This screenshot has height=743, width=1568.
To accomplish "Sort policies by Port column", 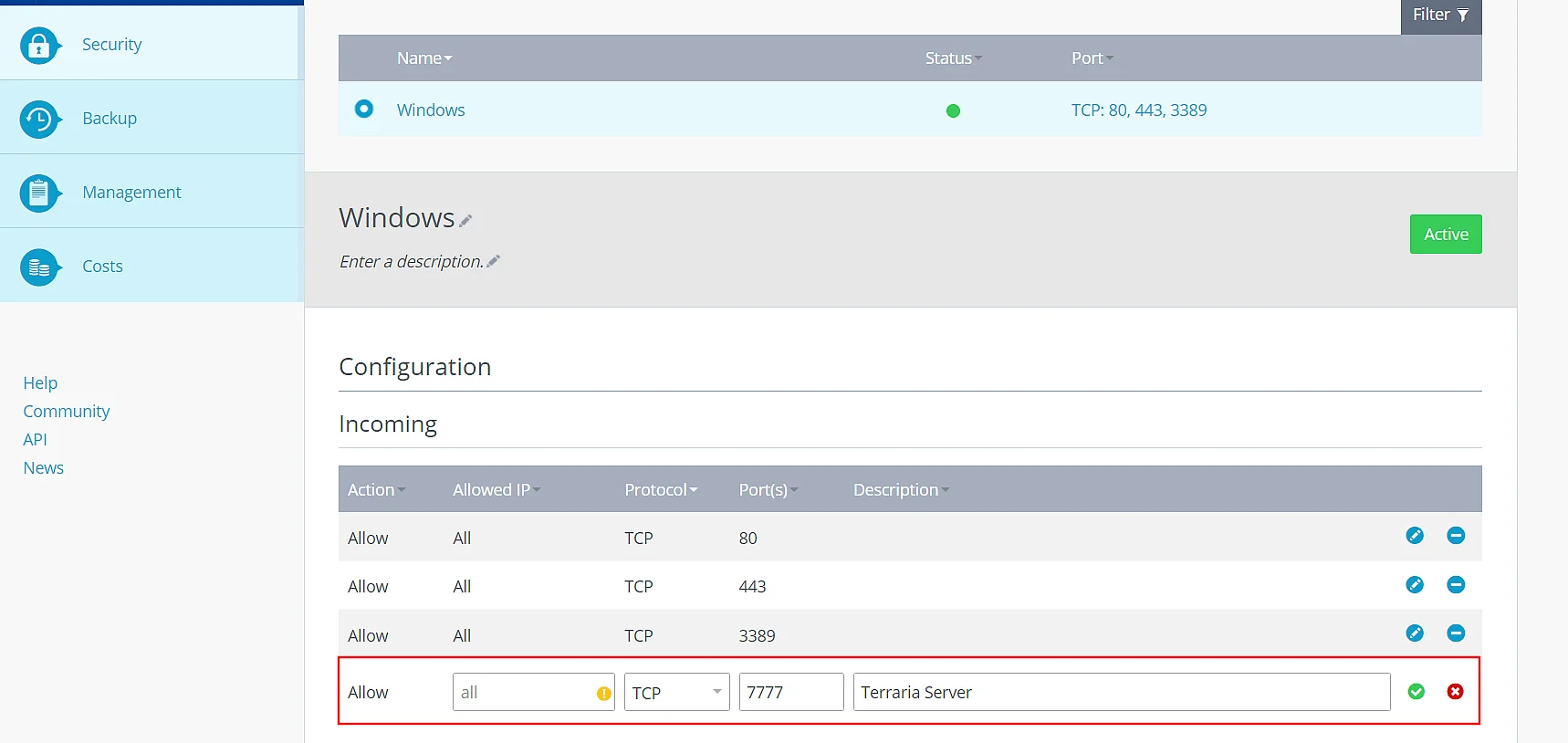I will coord(1092,58).
